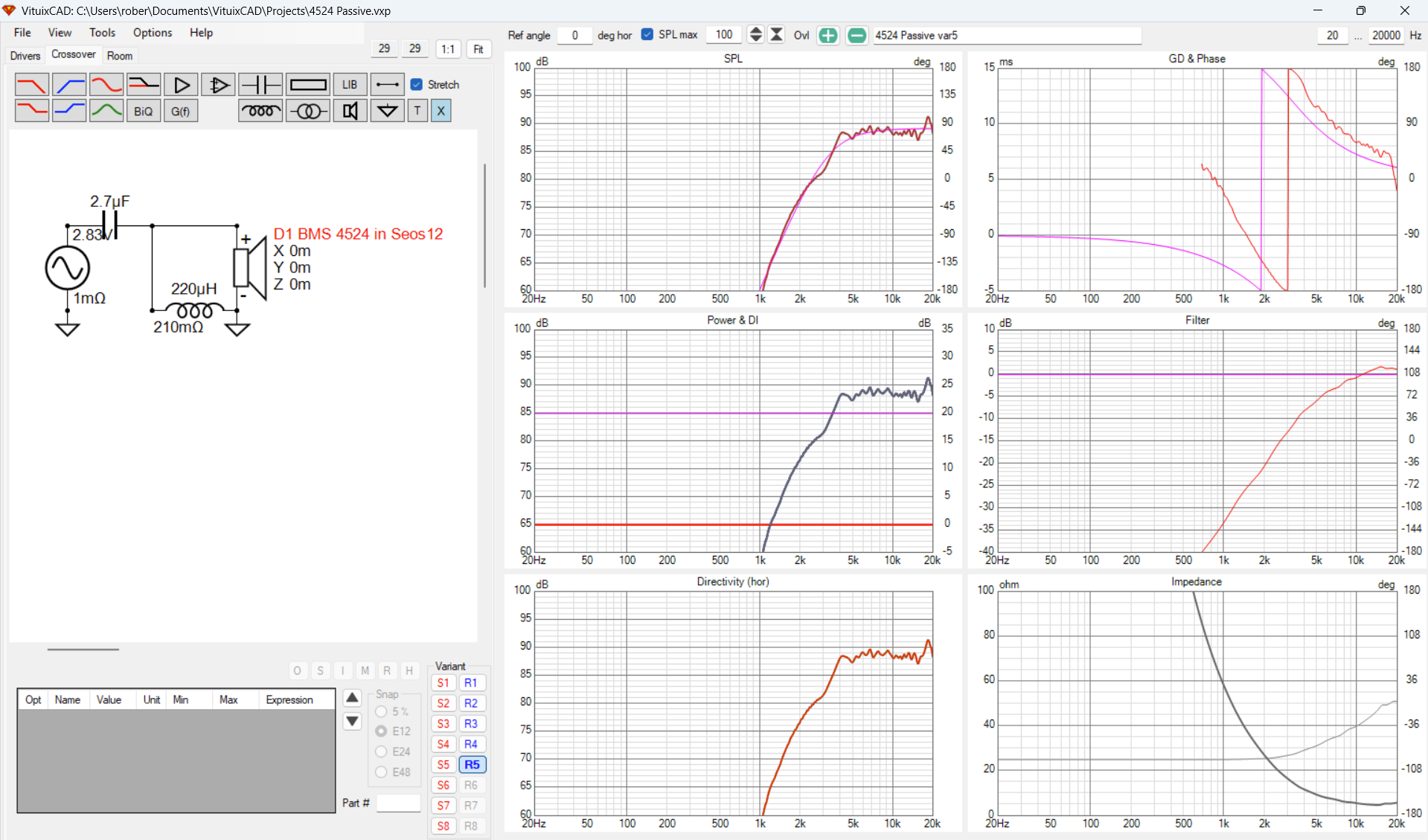This screenshot has width=1428, height=840.
Task: Insert the transformer component
Action: coord(308,112)
